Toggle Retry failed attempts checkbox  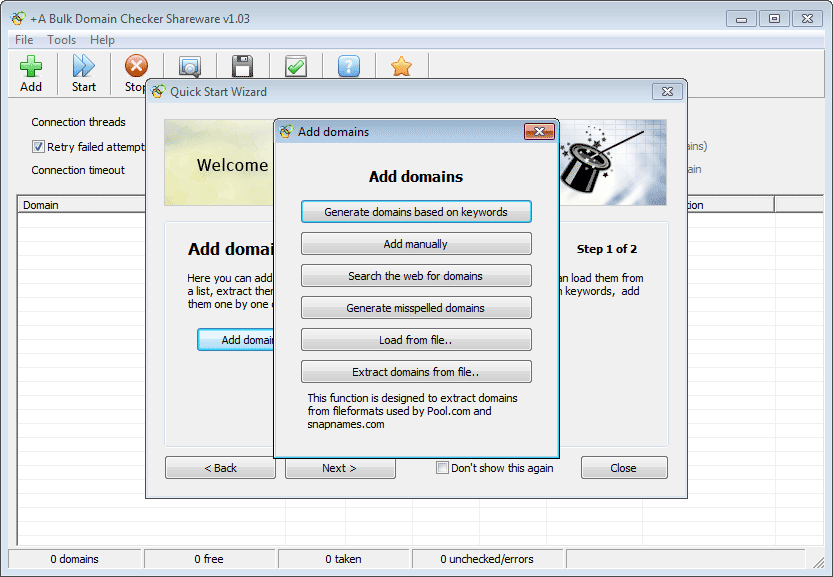pyautogui.click(x=38, y=147)
